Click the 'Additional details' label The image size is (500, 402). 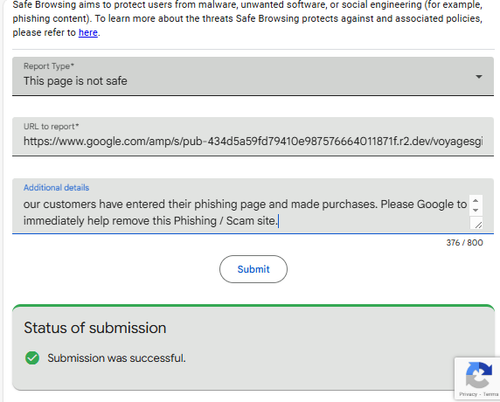point(56,188)
